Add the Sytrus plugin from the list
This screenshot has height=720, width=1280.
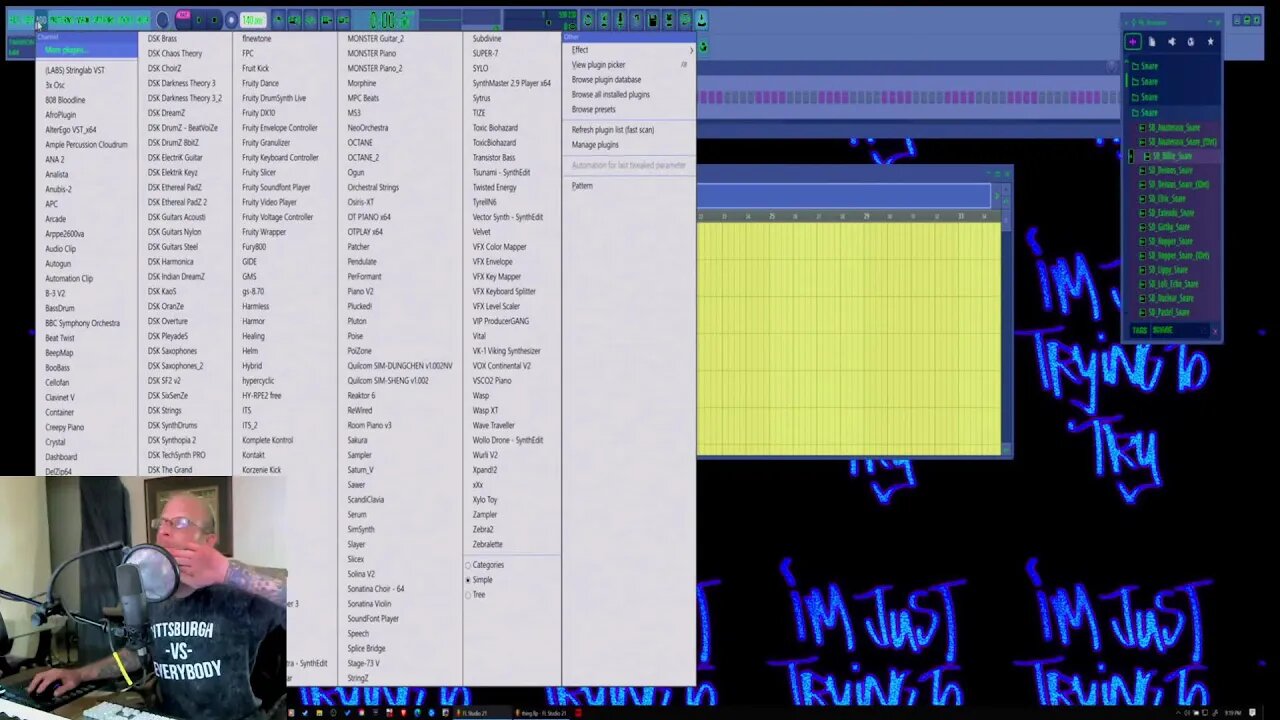(x=482, y=98)
